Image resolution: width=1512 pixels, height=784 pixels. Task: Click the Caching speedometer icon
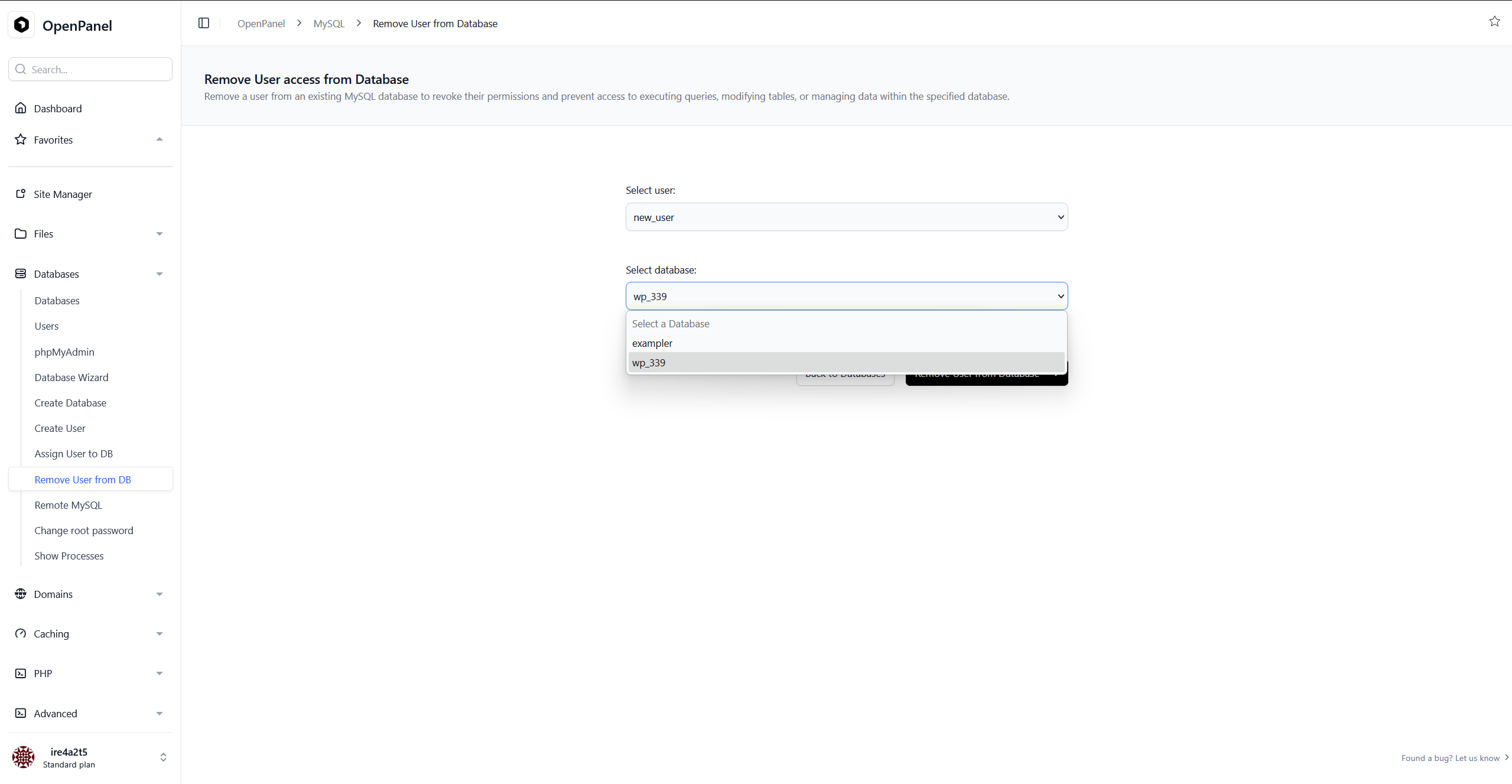tap(20, 633)
